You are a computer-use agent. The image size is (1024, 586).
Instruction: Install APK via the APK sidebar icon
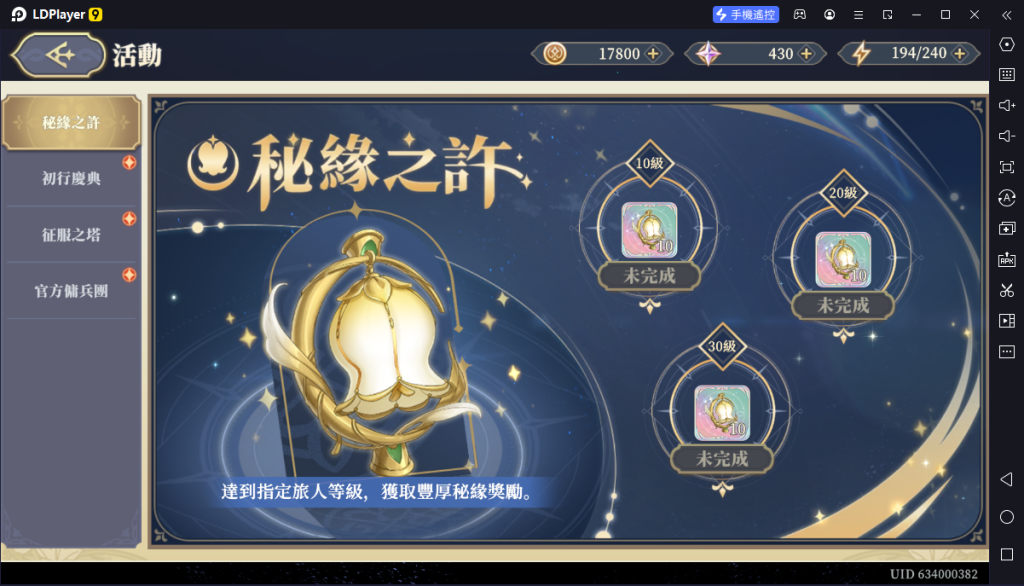point(1006,259)
